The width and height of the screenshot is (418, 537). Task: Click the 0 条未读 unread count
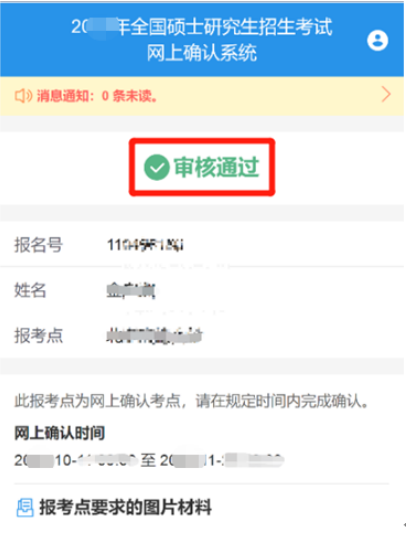pos(130,96)
